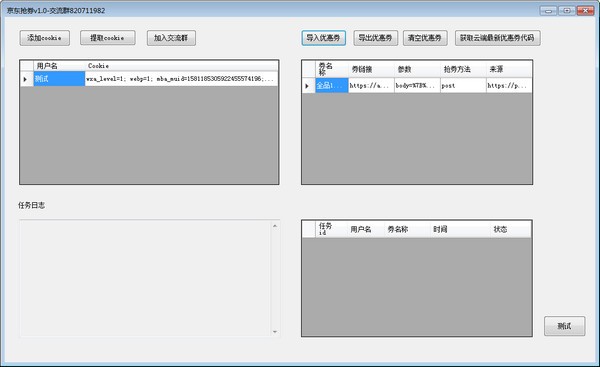The image size is (600, 367).
Task: Click the cookie value cell starting wxa_level
Action: coord(181,79)
